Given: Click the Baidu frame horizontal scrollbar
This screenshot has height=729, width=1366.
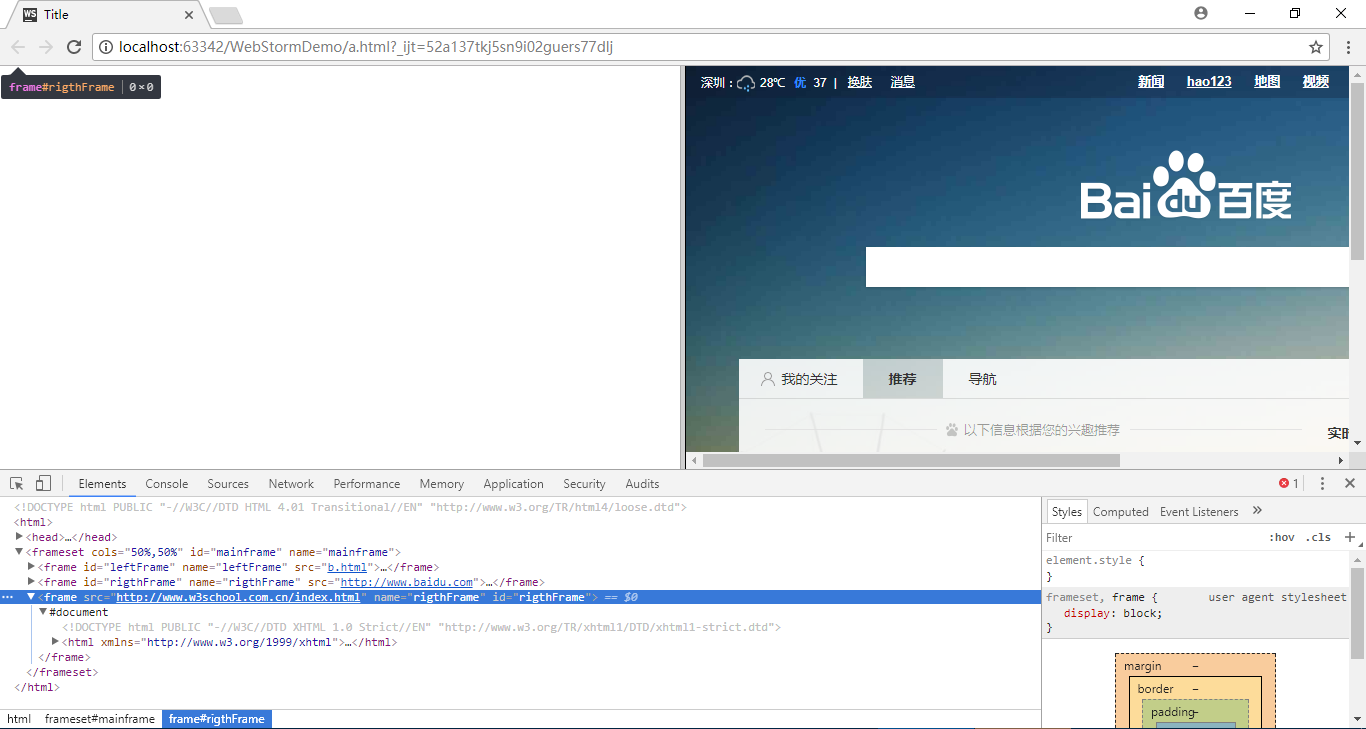Looking at the screenshot, I should click(911, 460).
